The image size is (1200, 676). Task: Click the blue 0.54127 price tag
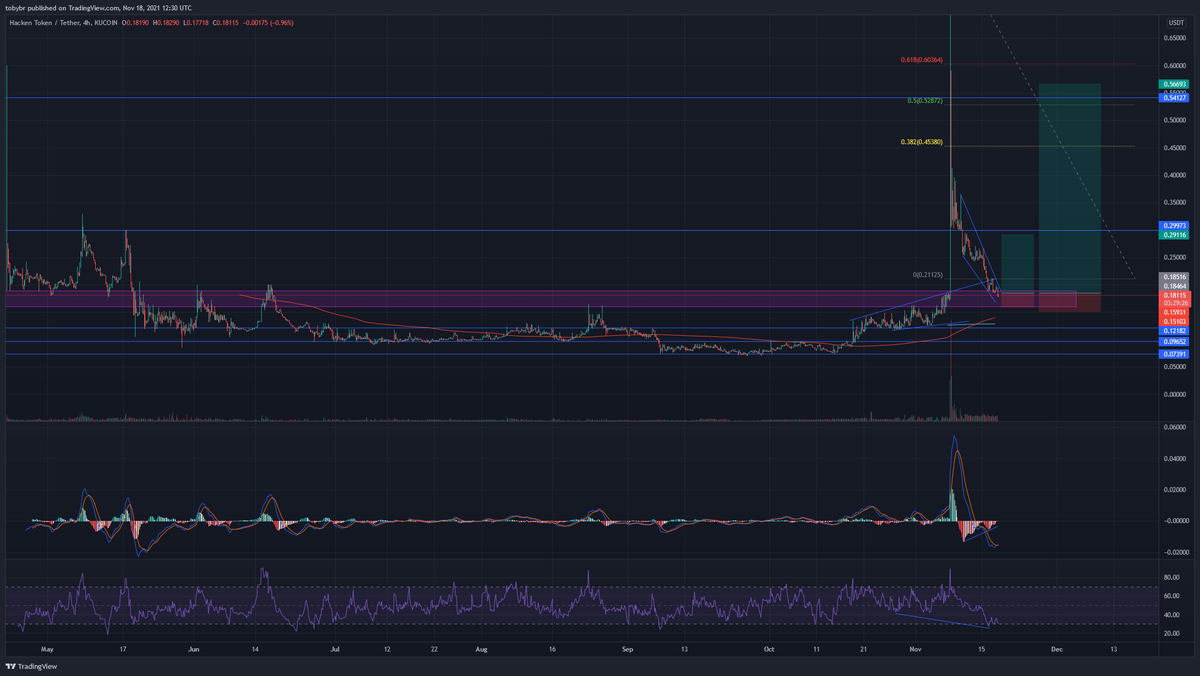[1174, 97]
